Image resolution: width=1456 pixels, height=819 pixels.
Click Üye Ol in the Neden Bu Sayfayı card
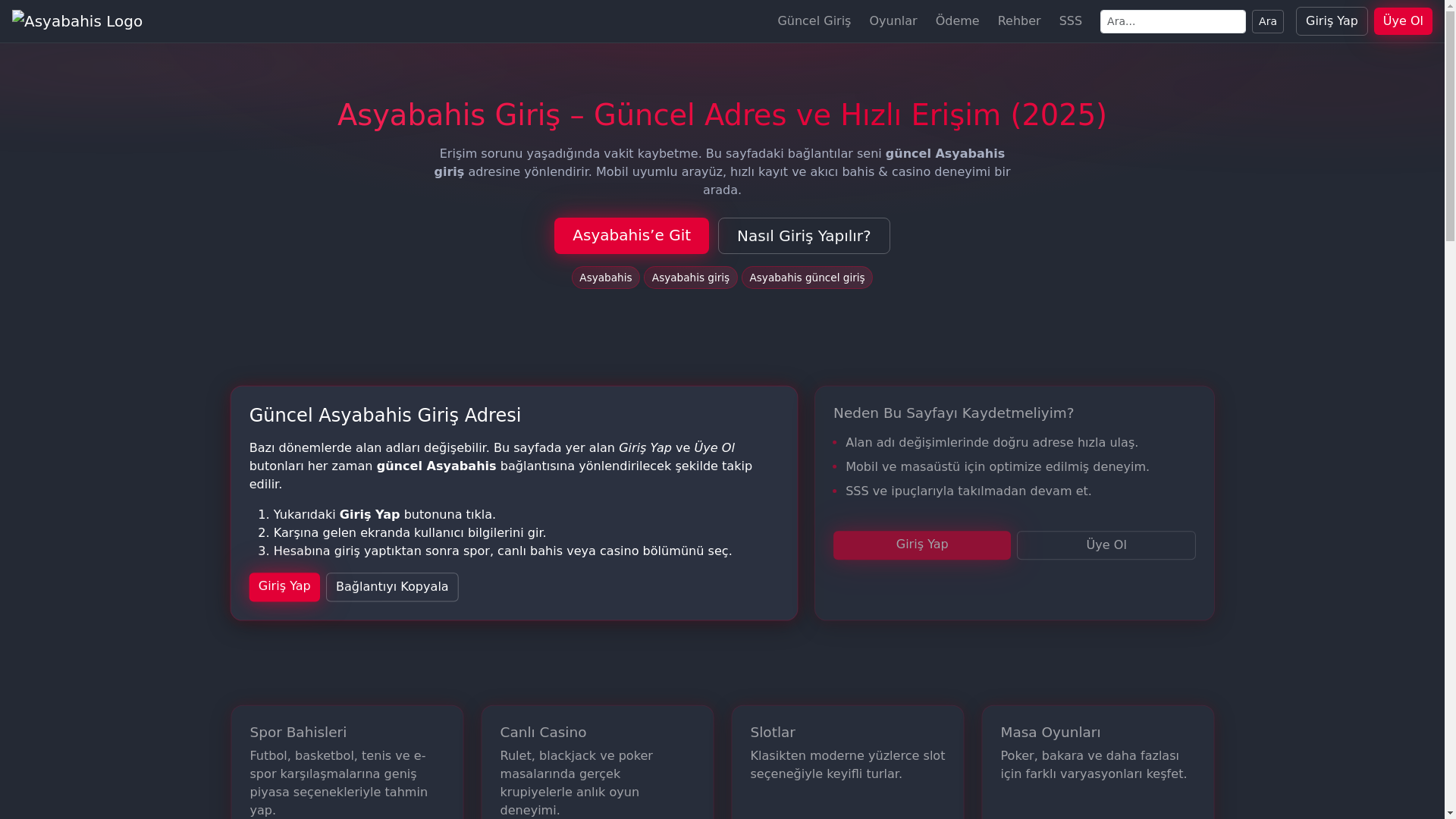(1106, 545)
